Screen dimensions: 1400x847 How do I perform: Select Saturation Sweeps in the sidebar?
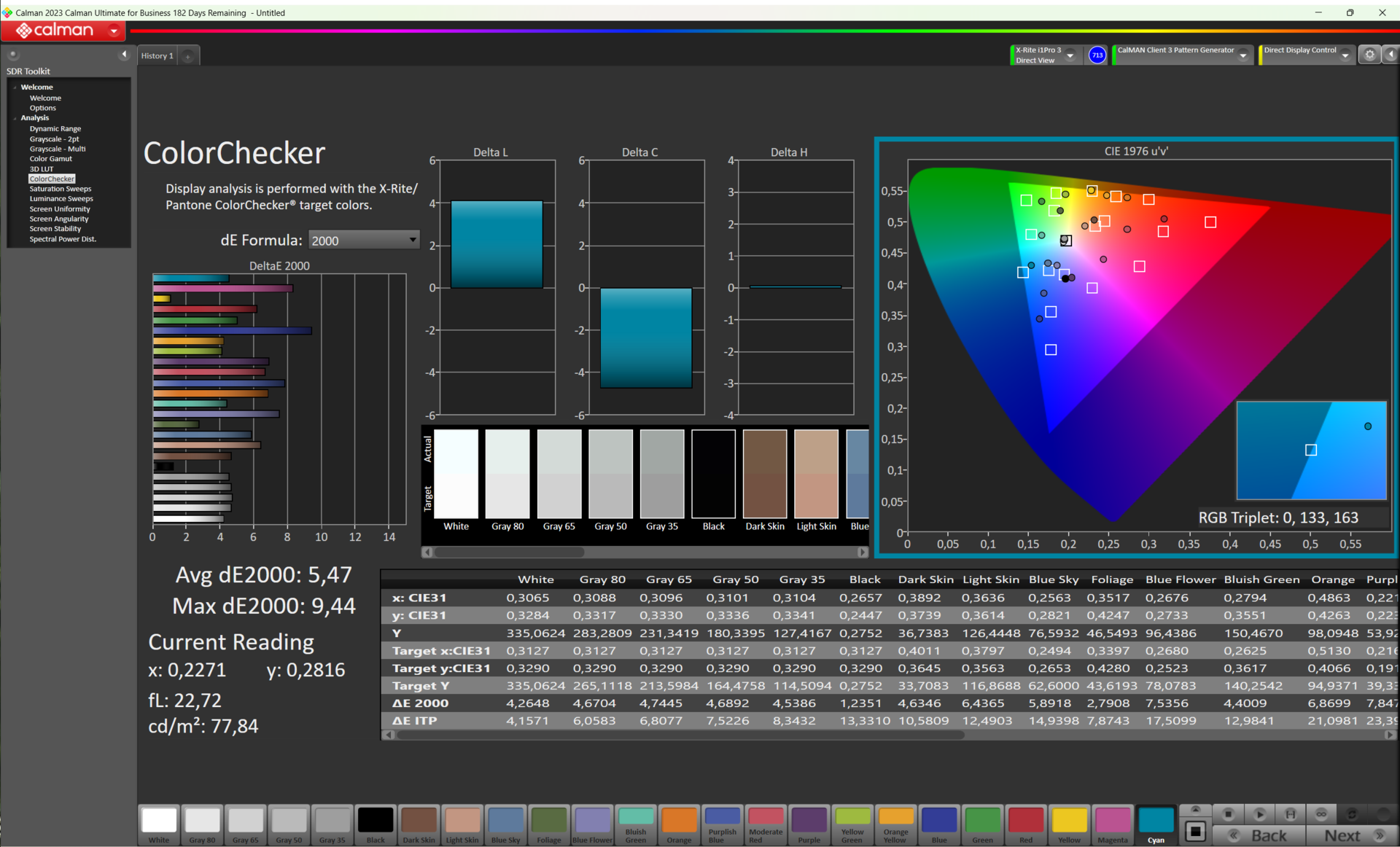coord(61,189)
